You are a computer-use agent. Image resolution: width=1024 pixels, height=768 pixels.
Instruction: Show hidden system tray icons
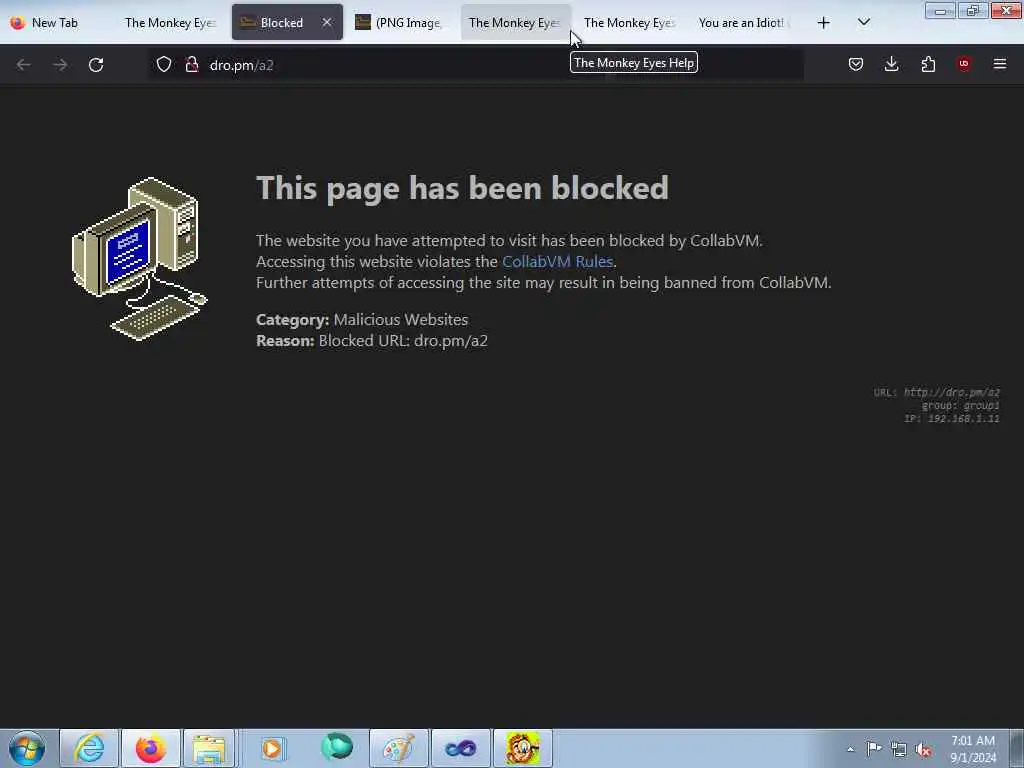pos(850,749)
